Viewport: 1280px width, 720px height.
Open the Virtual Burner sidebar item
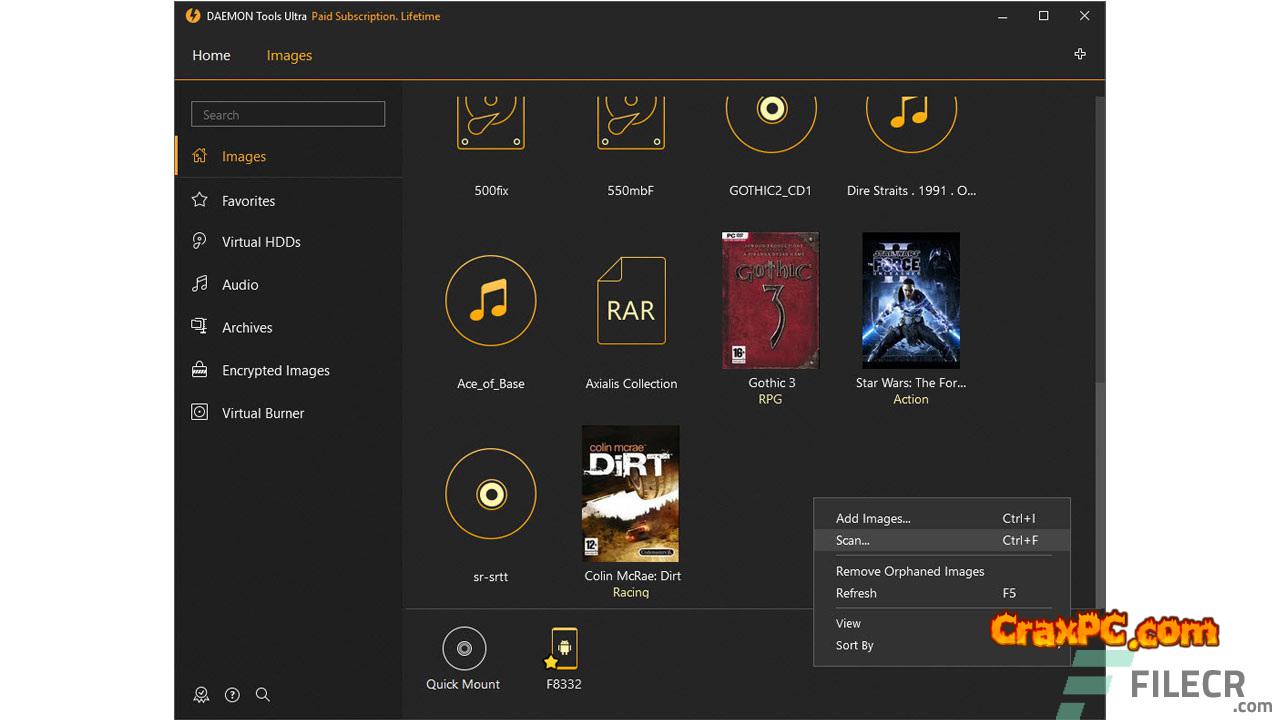click(262, 413)
